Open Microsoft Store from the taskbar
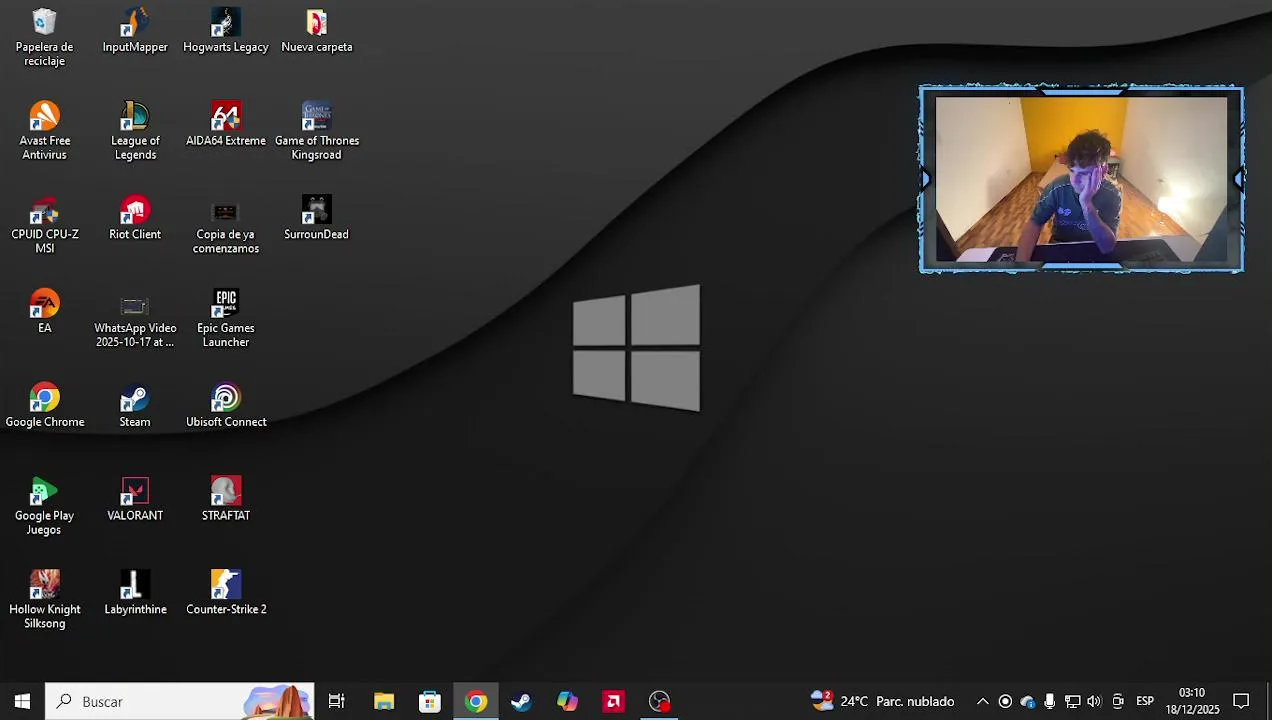This screenshot has width=1272, height=720. coord(430,701)
